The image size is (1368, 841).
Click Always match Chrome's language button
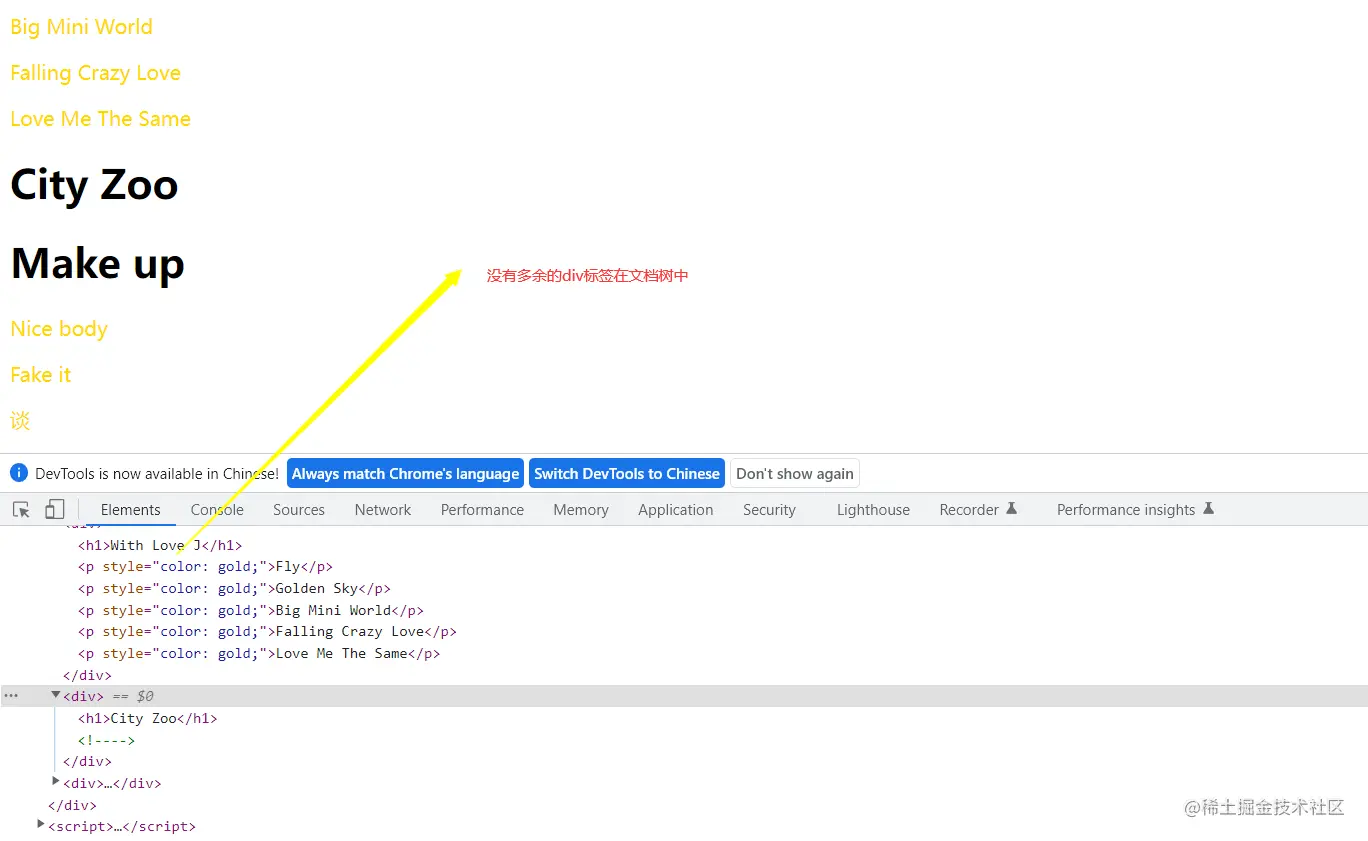coord(405,474)
